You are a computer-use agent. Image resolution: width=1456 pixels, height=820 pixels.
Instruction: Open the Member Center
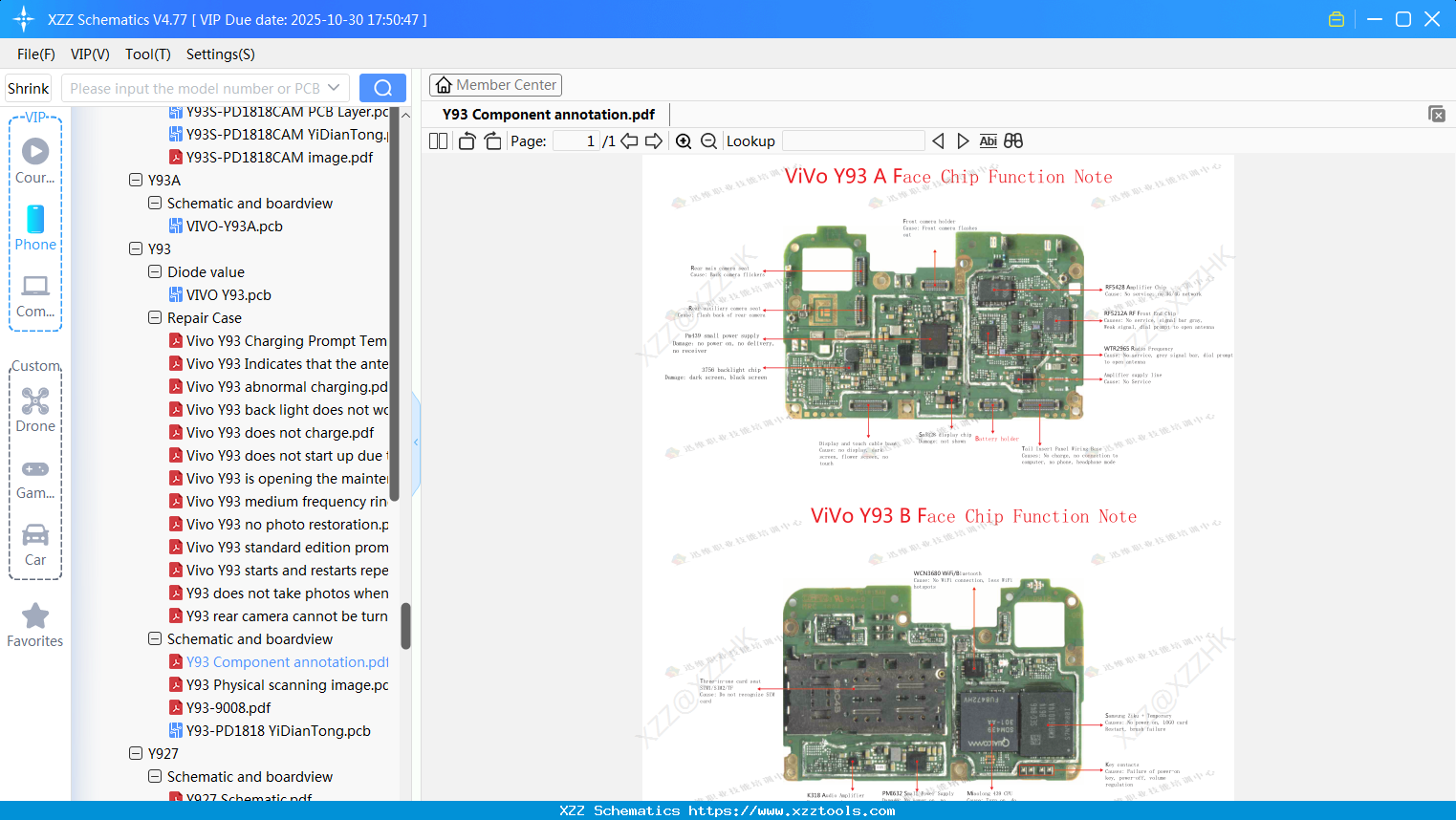click(495, 84)
